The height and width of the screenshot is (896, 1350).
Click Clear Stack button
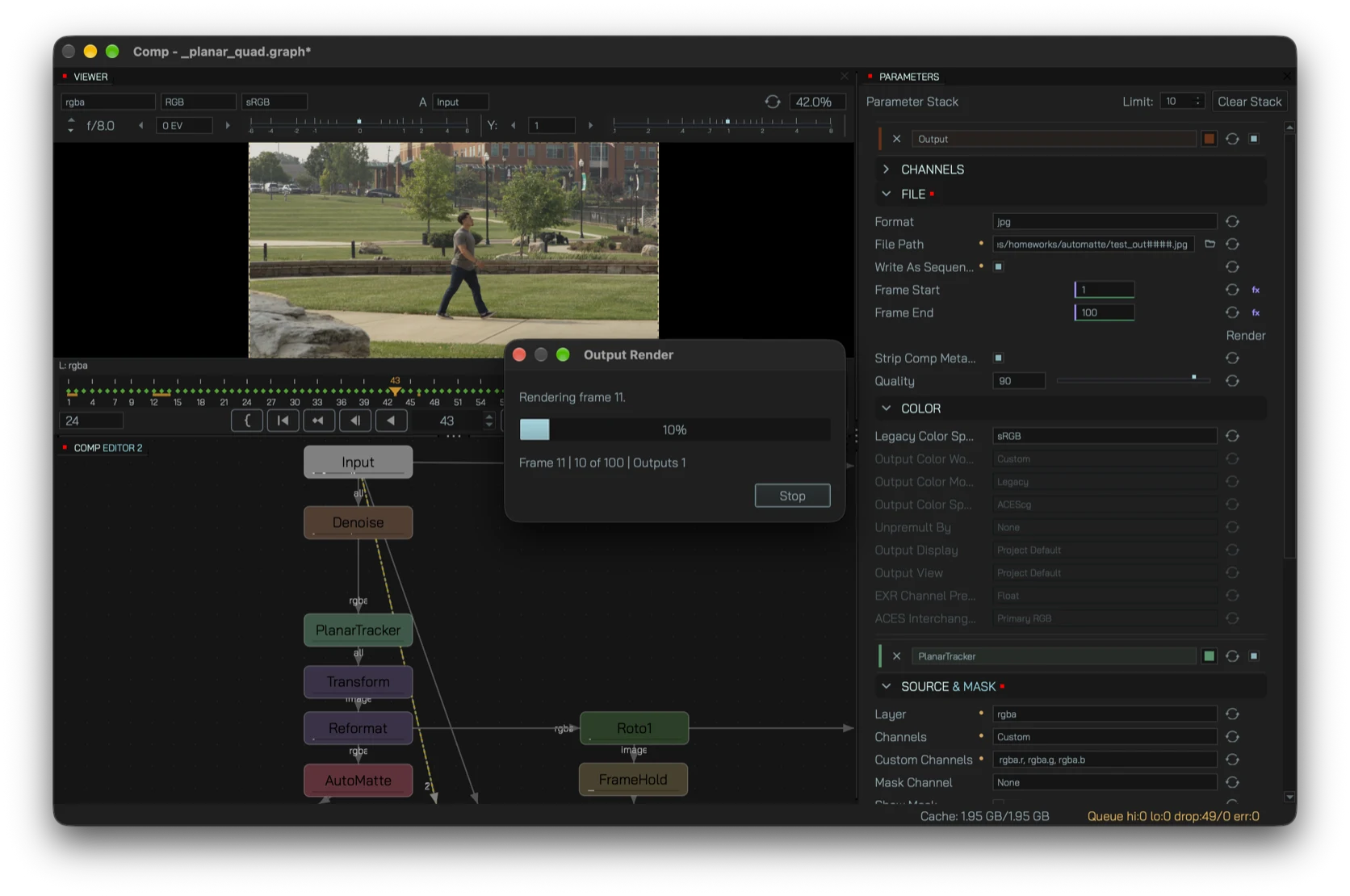point(1249,102)
